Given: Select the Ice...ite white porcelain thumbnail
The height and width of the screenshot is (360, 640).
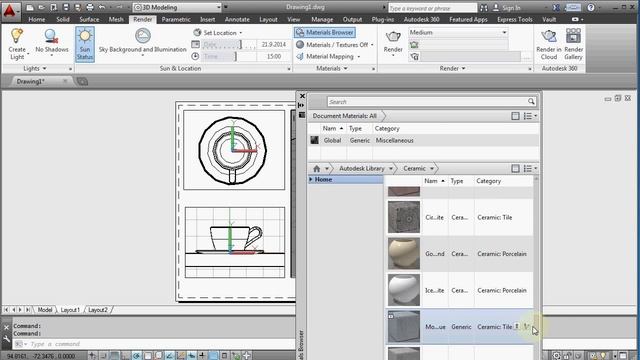Looking at the screenshot, I should click(404, 290).
